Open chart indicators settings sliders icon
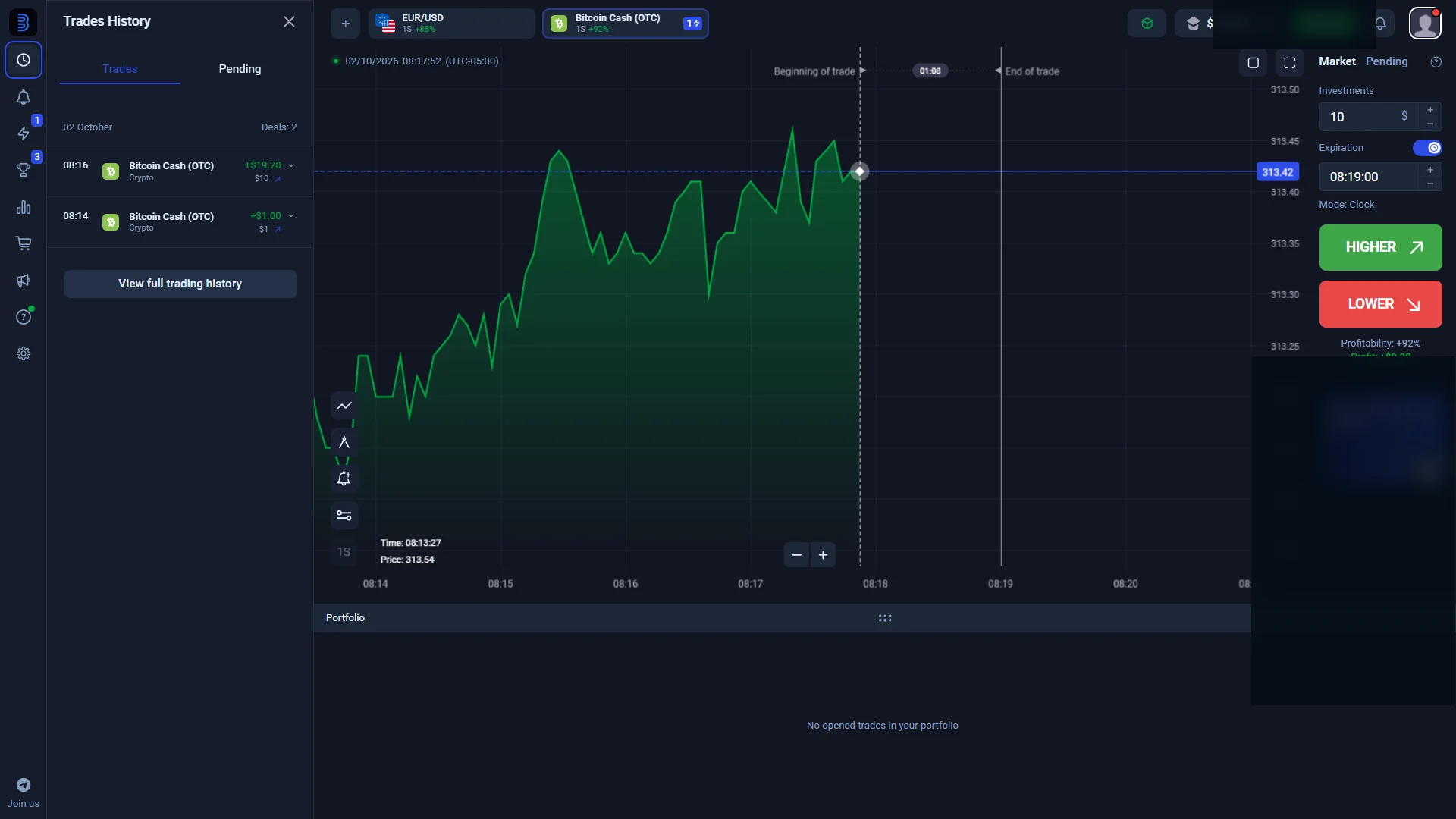This screenshot has height=819, width=1456. click(344, 516)
